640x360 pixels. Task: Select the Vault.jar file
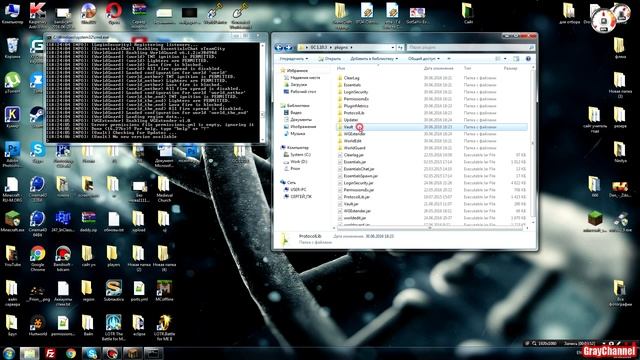tap(351, 204)
